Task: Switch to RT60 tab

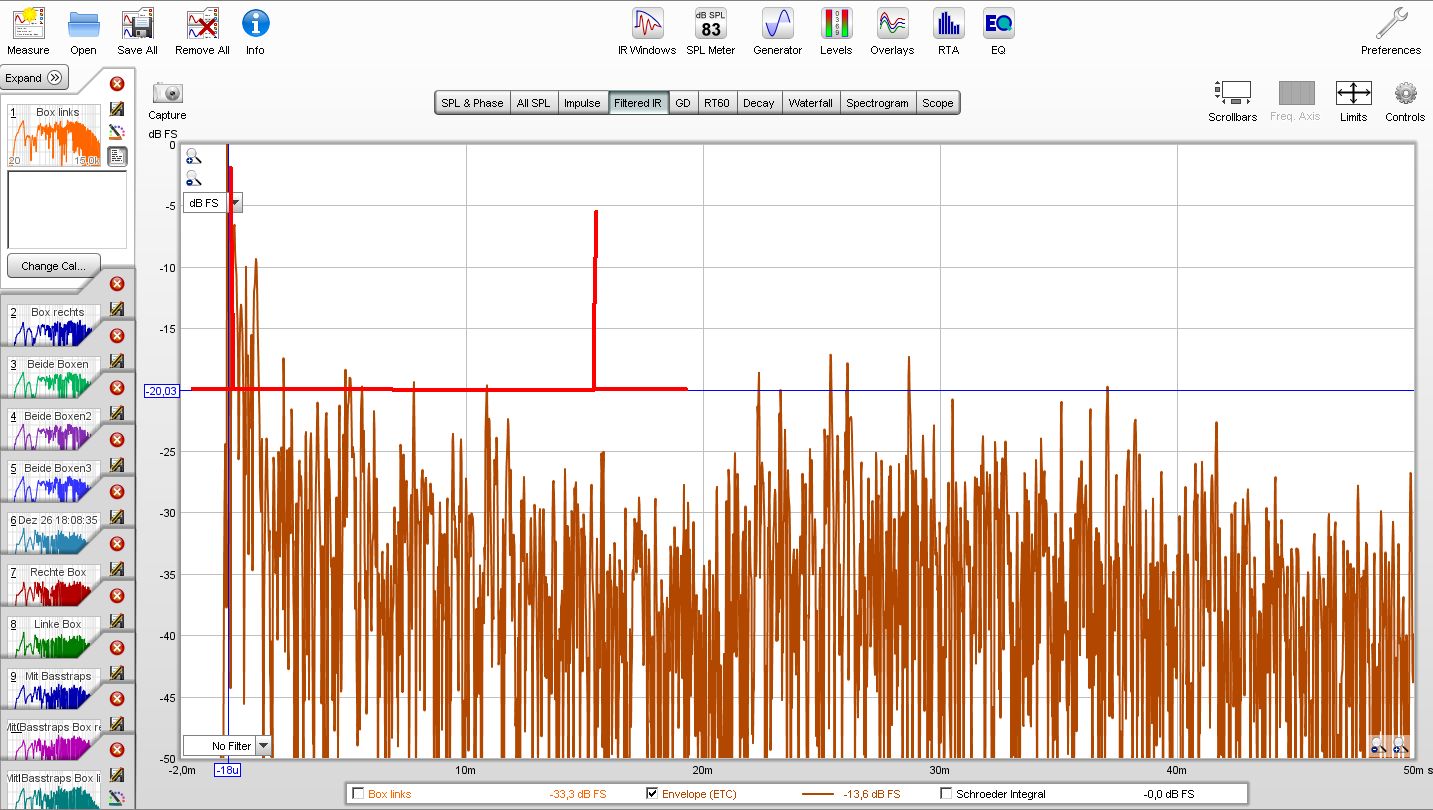Action: pos(716,103)
